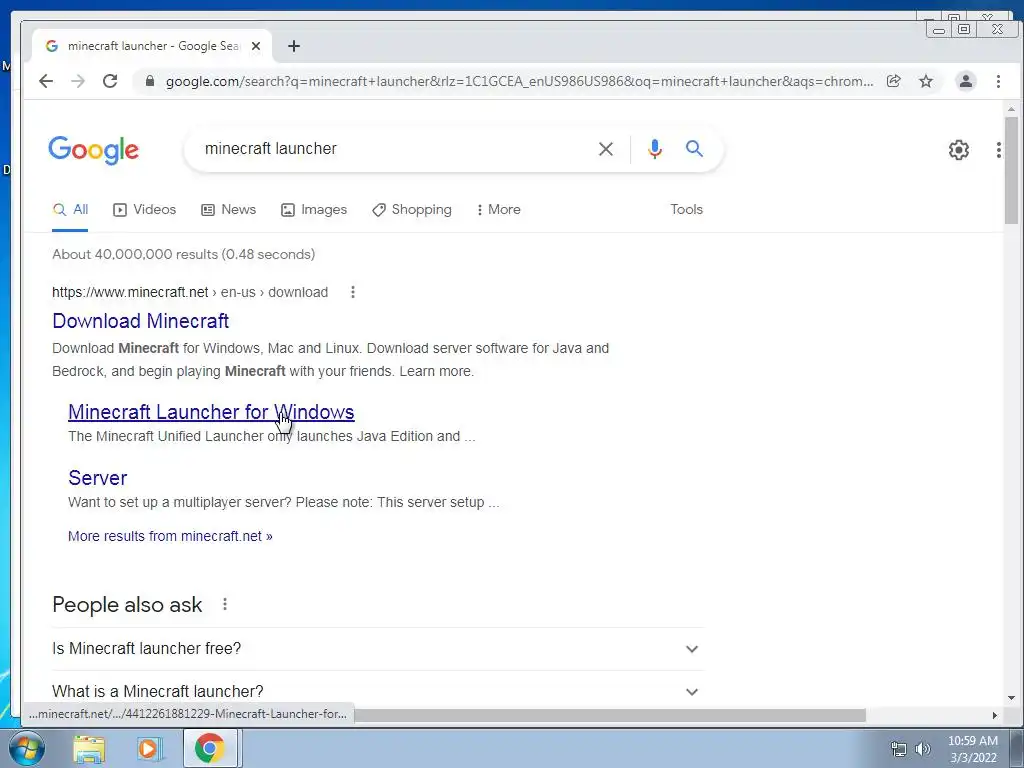This screenshot has width=1024, height=768.
Task: Open the Server sitelink
Action: pyautogui.click(x=97, y=478)
